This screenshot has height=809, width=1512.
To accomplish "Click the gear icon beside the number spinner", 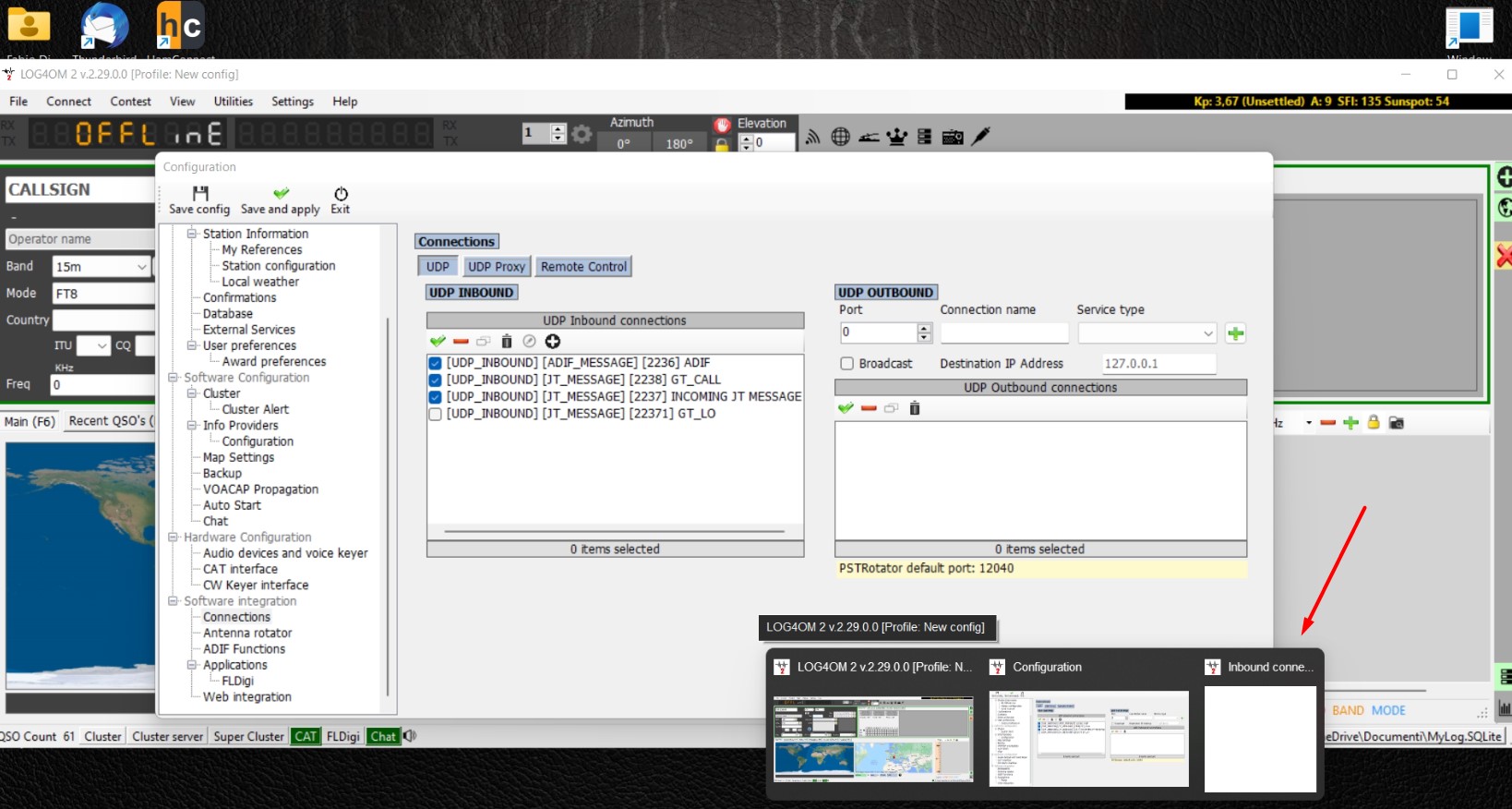I will (582, 134).
